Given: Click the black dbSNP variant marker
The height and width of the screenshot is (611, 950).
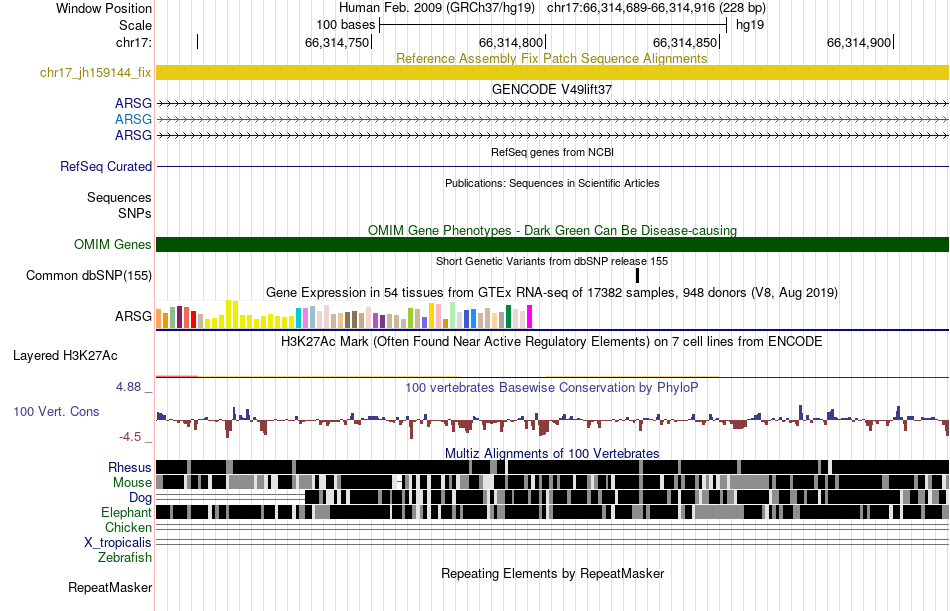Looking at the screenshot, I should pos(637,275).
